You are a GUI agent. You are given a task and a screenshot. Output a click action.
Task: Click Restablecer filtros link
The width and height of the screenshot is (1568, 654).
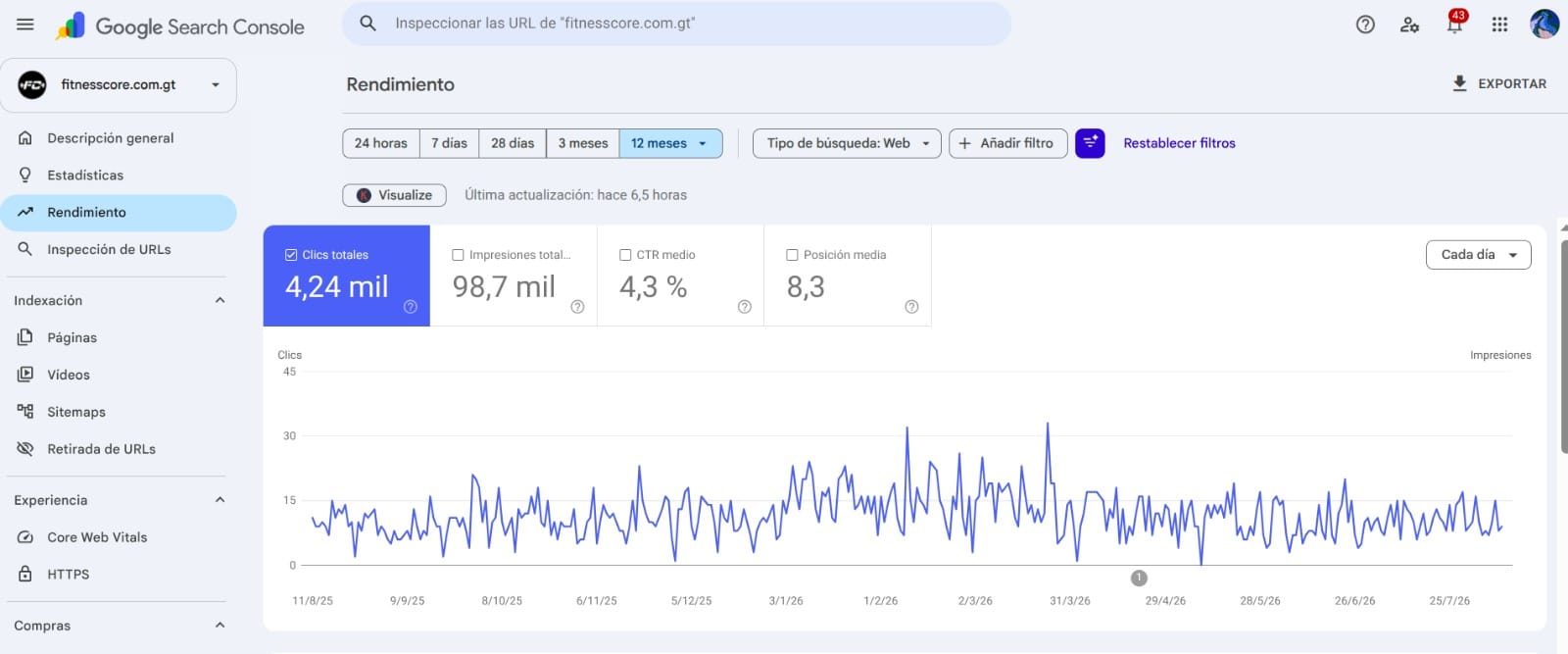pos(1179,143)
